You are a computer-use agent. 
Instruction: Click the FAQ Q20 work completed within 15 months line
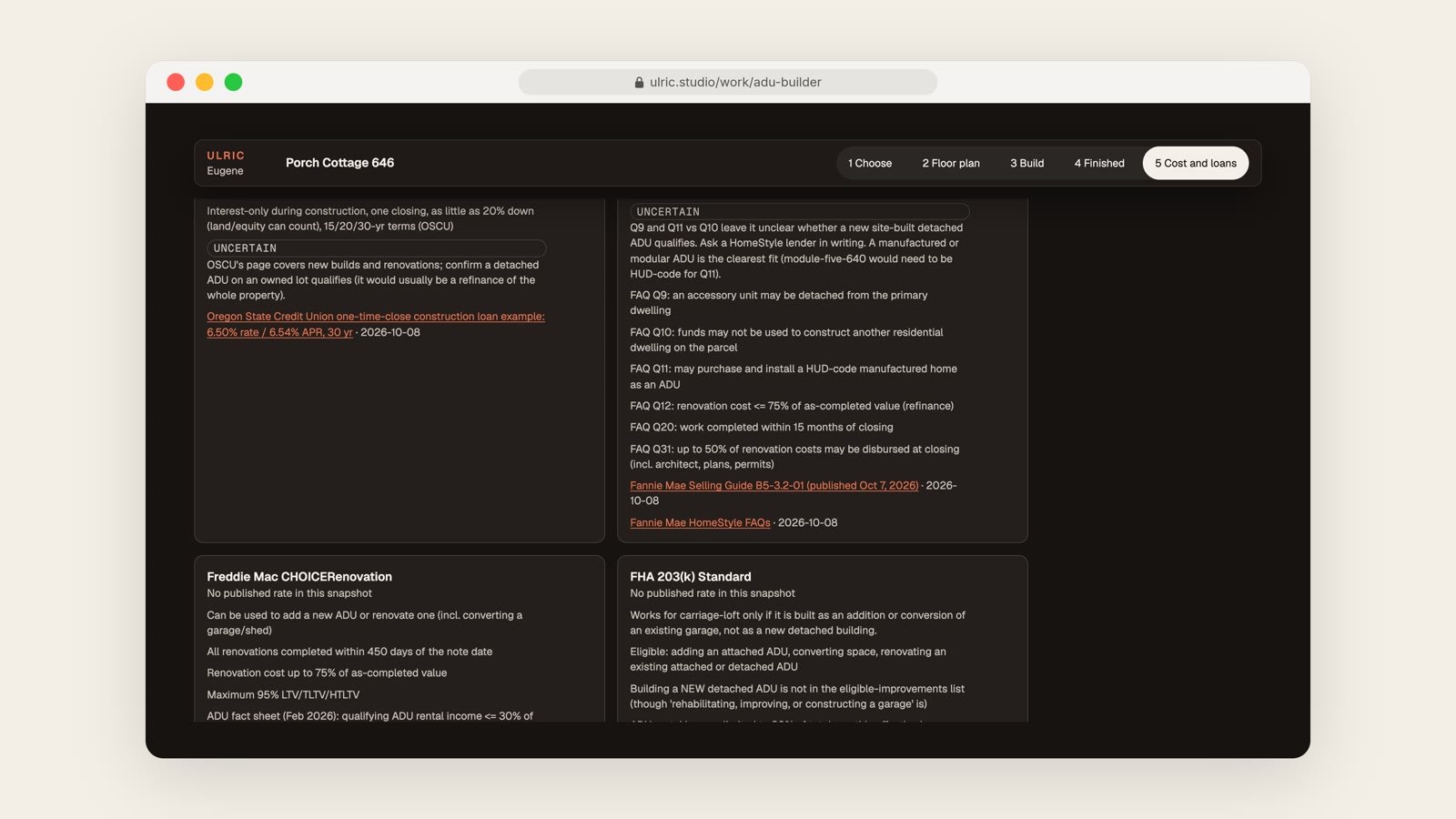click(762, 427)
